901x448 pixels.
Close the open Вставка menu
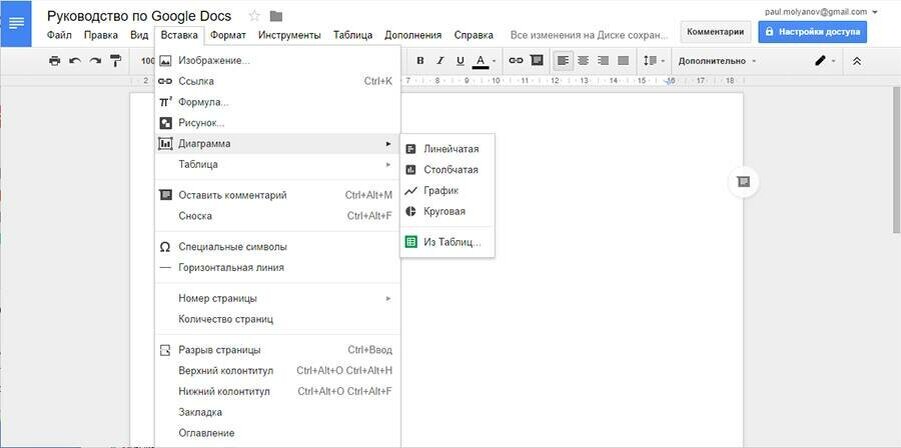point(179,35)
